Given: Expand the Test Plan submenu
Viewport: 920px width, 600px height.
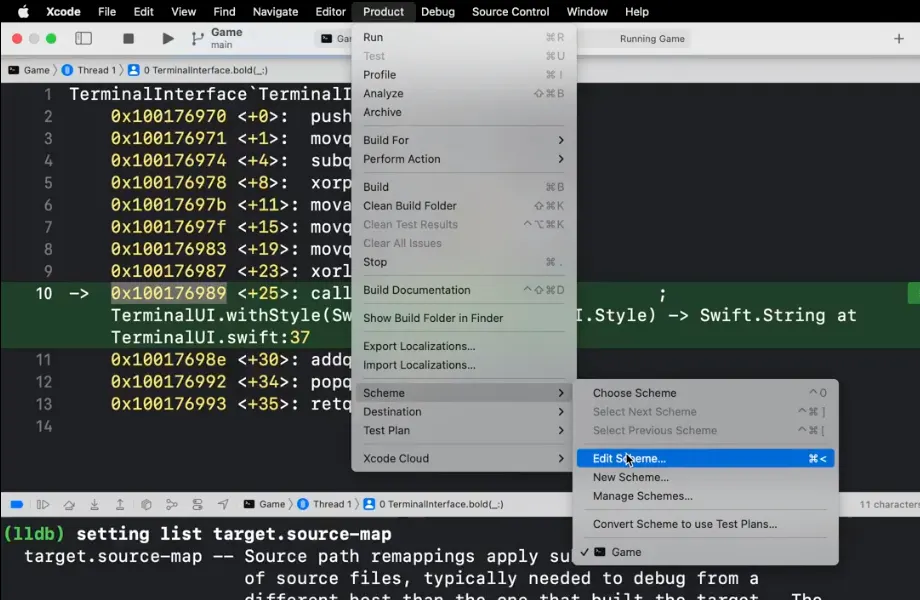Looking at the screenshot, I should click(464, 430).
